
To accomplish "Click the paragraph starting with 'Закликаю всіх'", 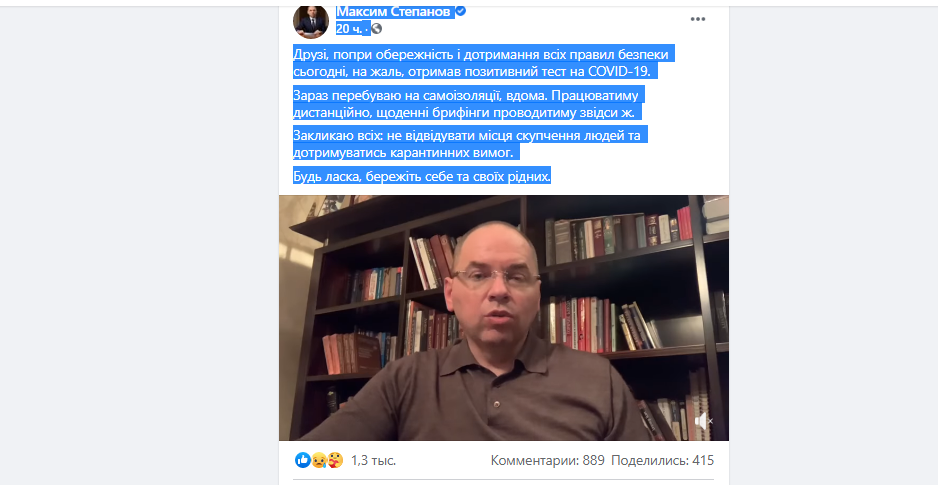I will coord(471,144).
